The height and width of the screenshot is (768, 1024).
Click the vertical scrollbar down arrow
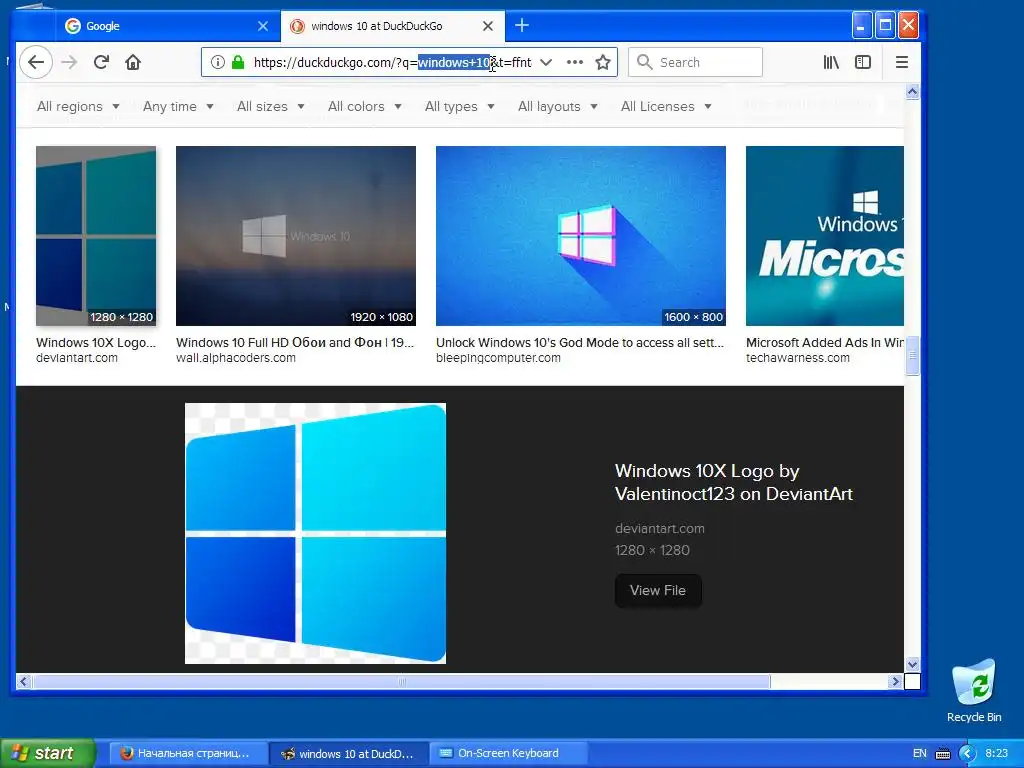(x=912, y=665)
